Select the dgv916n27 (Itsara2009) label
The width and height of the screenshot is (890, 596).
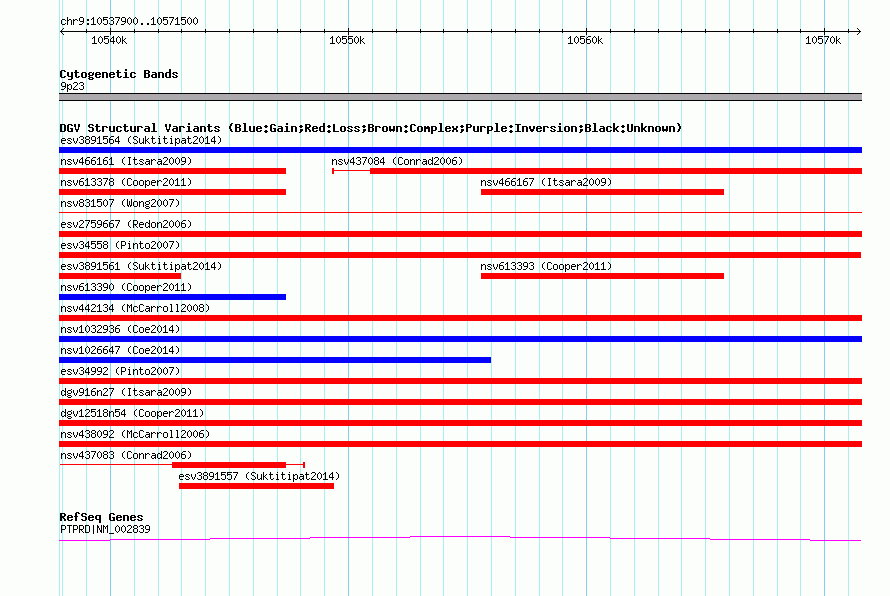(x=126, y=392)
